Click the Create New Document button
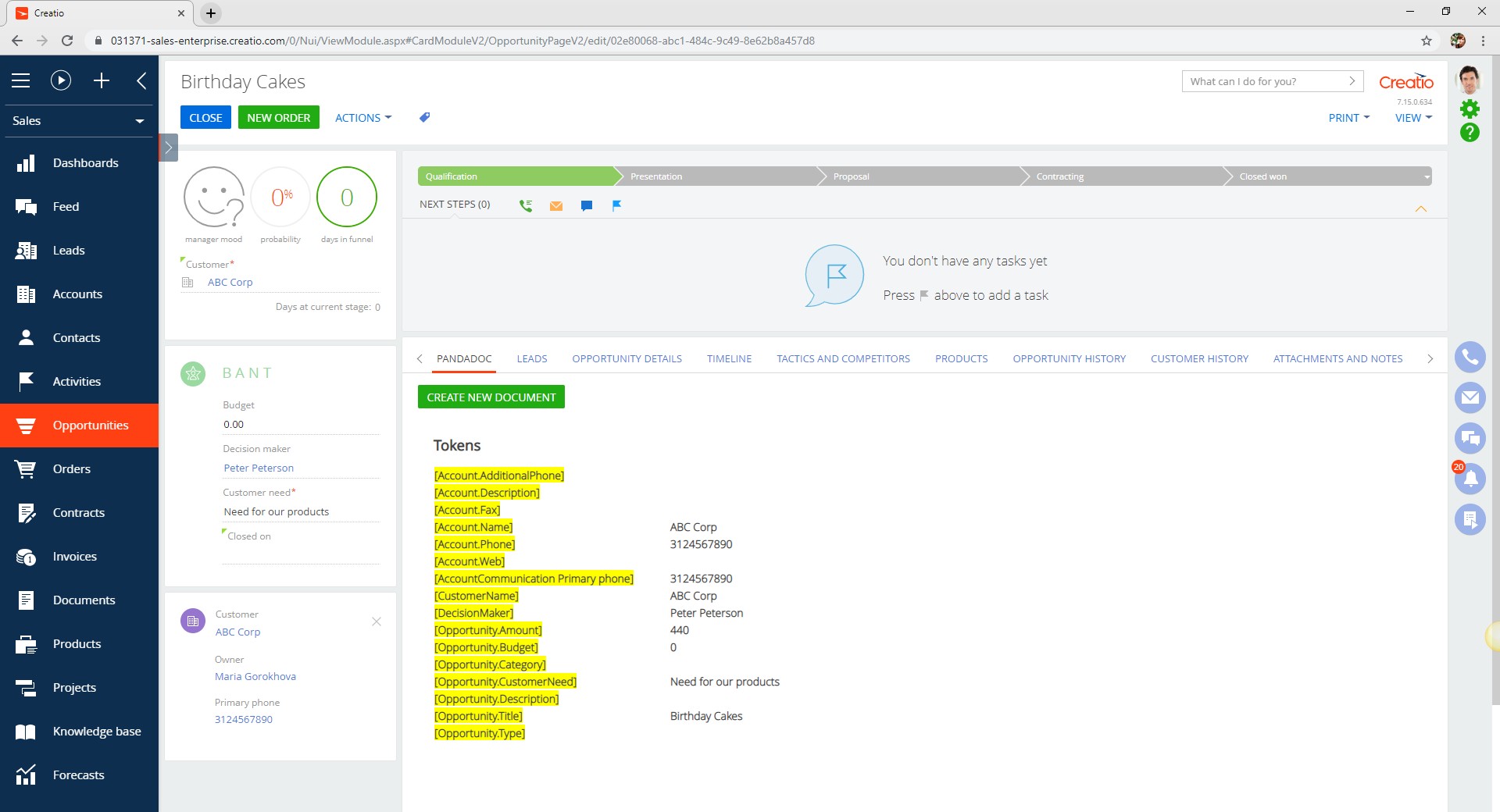1500x812 pixels. pyautogui.click(x=491, y=397)
